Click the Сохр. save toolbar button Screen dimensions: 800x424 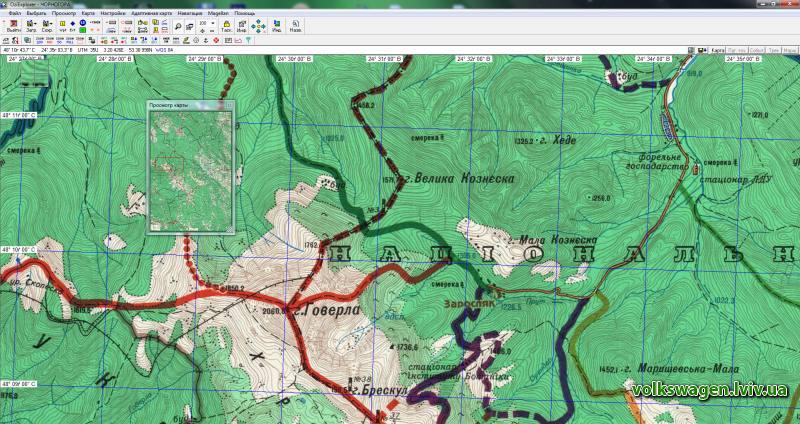pos(47,26)
